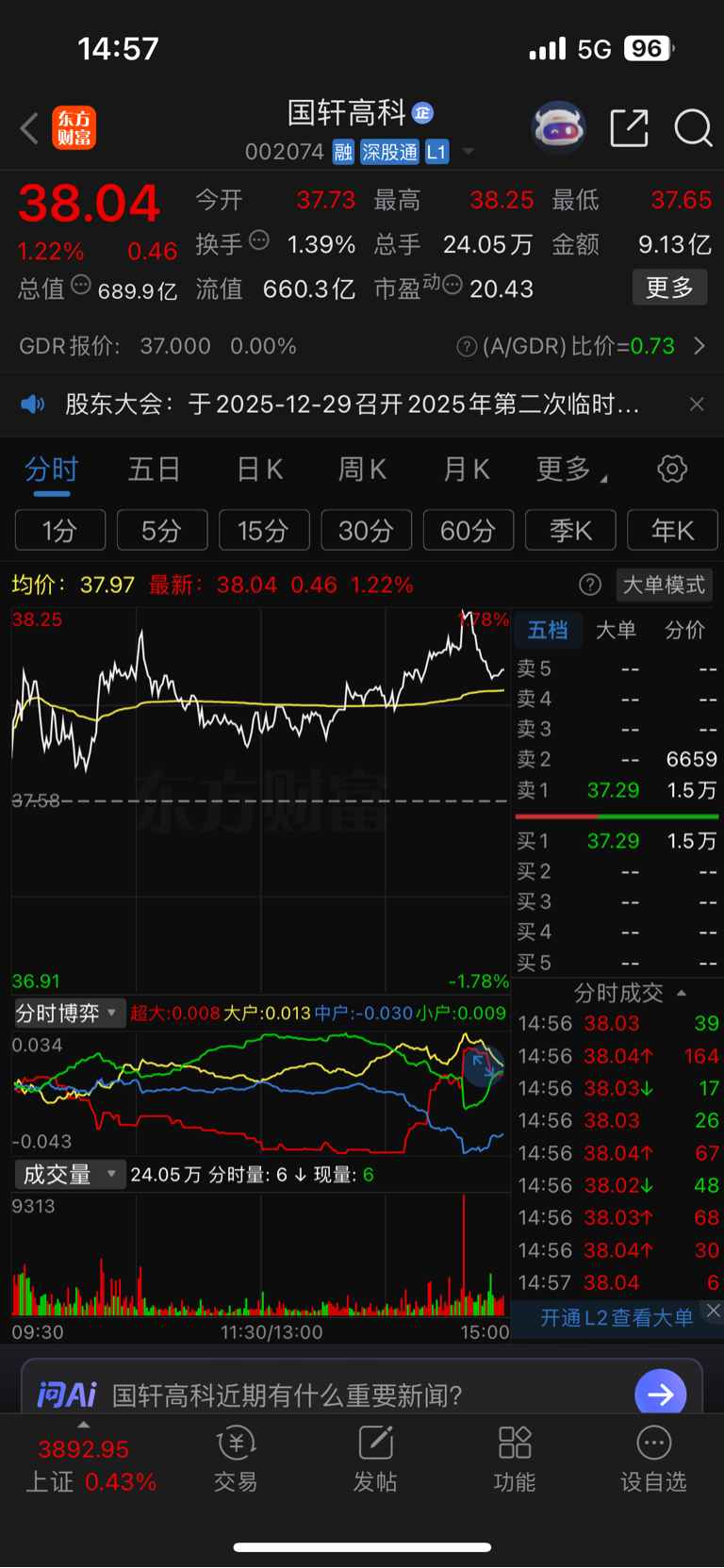
Task: Close the 开通L2查看大单 banner
Action: pyautogui.click(x=714, y=1311)
